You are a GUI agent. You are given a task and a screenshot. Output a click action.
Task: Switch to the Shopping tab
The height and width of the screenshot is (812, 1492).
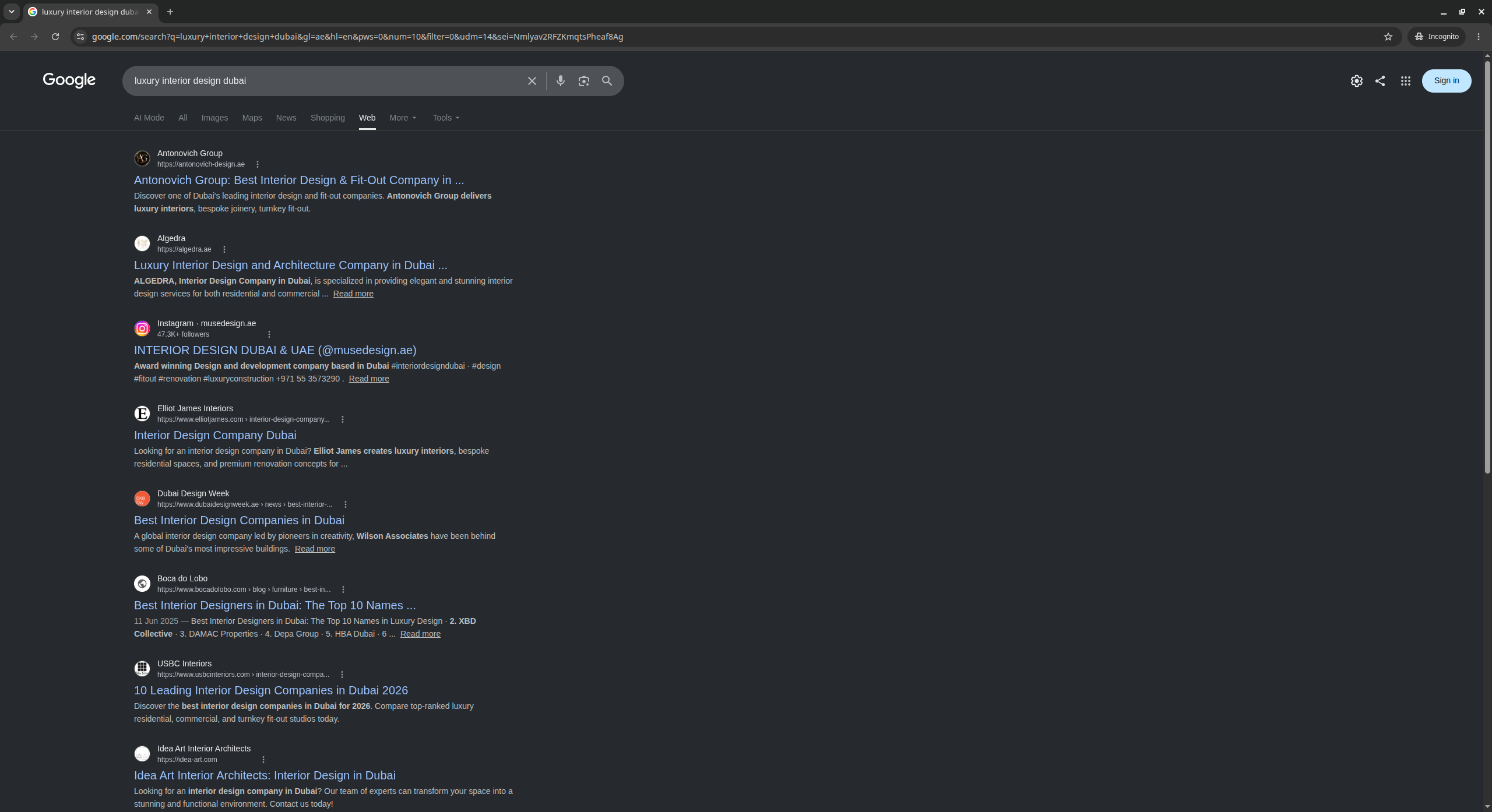tap(328, 118)
